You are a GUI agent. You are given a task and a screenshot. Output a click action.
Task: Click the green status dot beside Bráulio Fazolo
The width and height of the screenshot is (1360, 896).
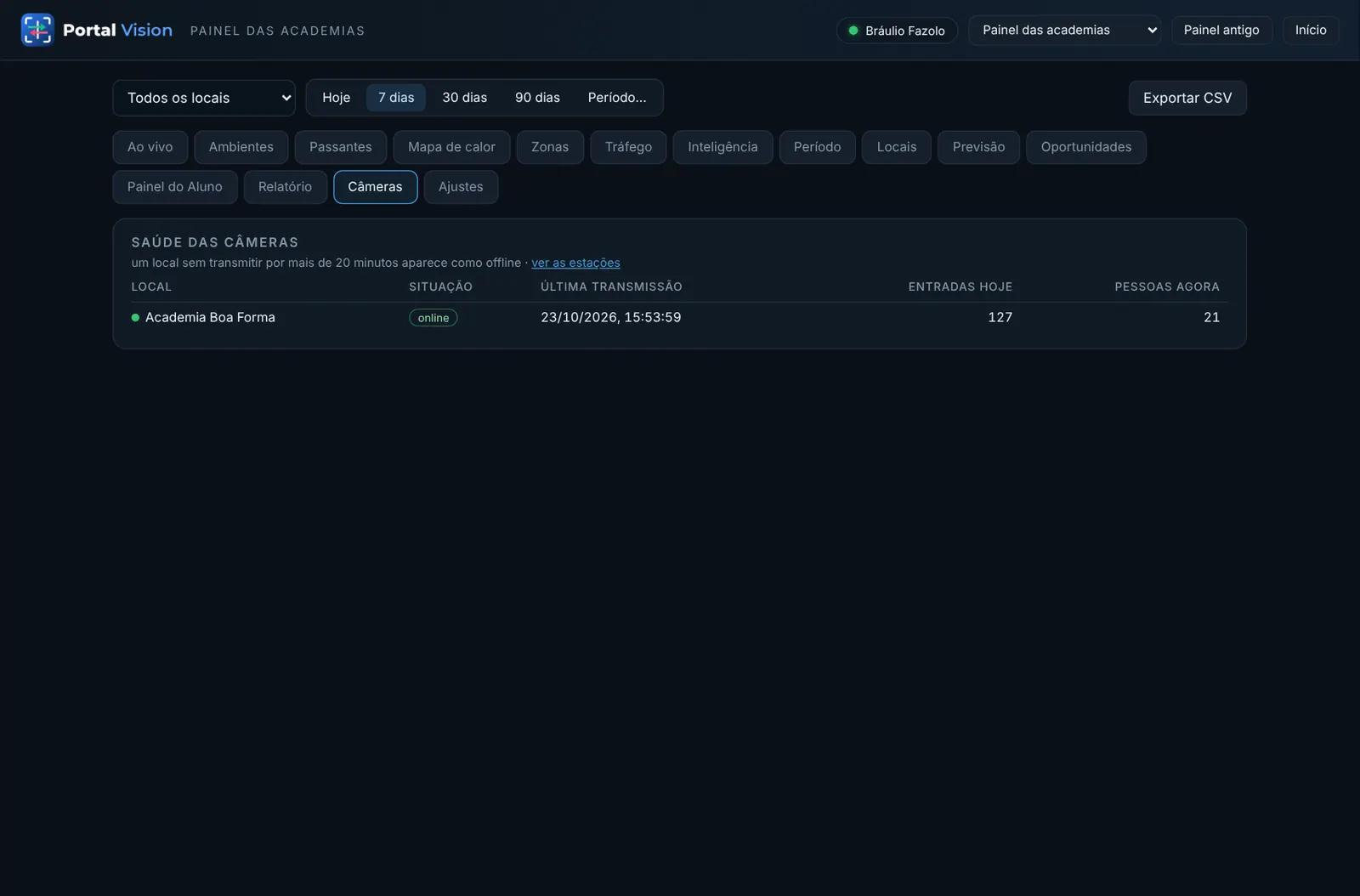click(x=853, y=31)
